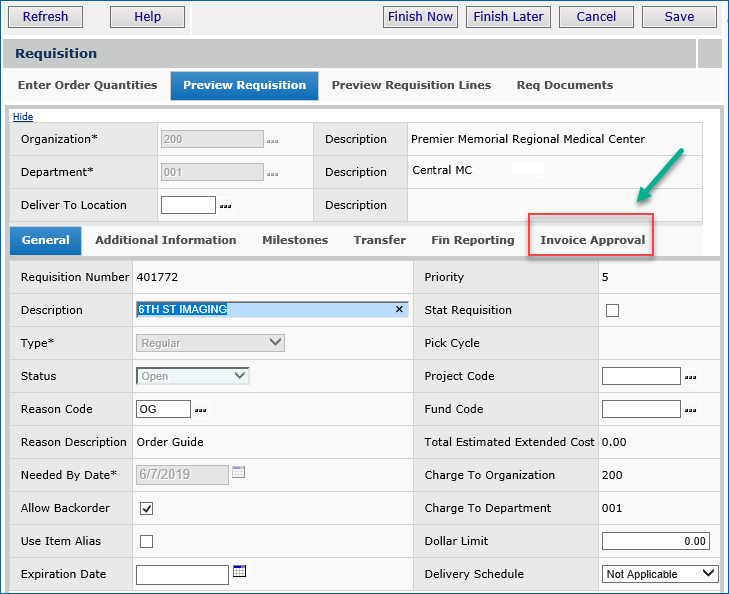This screenshot has height=594, width=729.
Task: Open Reason Code lookup dots
Action: pyautogui.click(x=201, y=410)
